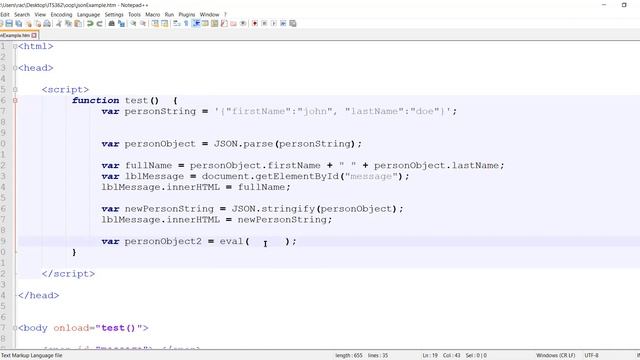Click 'Text Markup Language file' status text
640x360 pixels.
(x=32, y=356)
